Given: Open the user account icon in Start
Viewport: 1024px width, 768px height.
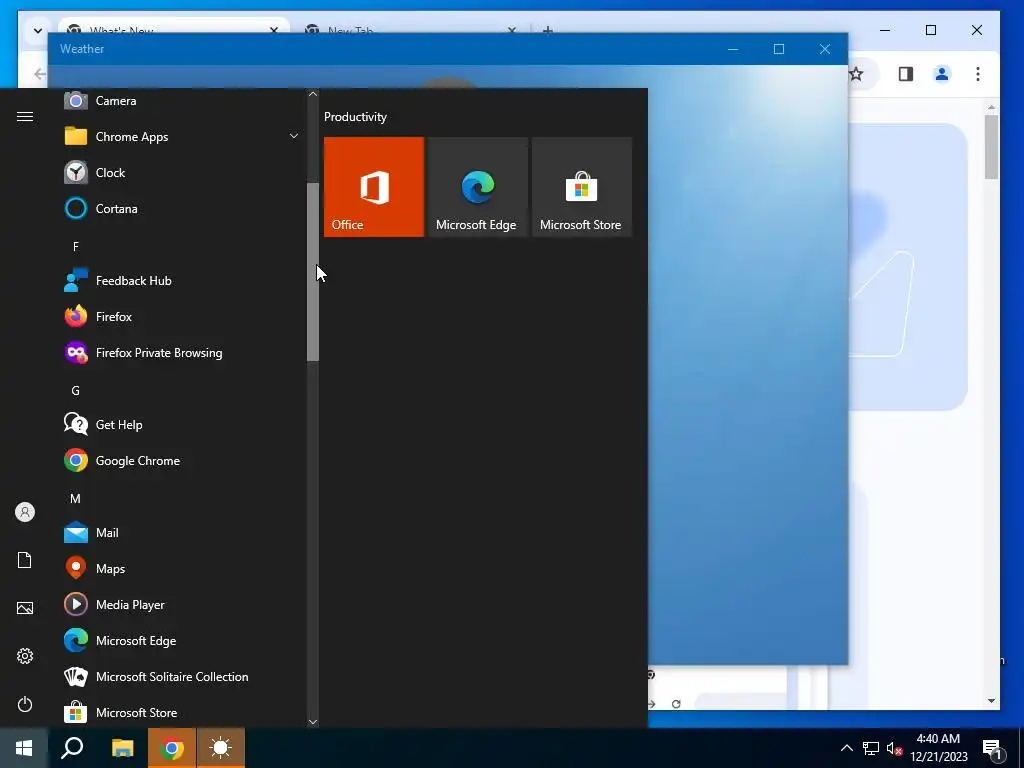Looking at the screenshot, I should pyautogui.click(x=25, y=512).
